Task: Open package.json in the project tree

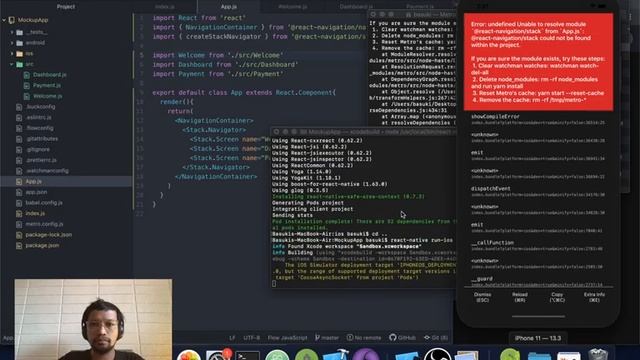Action: 42,245
